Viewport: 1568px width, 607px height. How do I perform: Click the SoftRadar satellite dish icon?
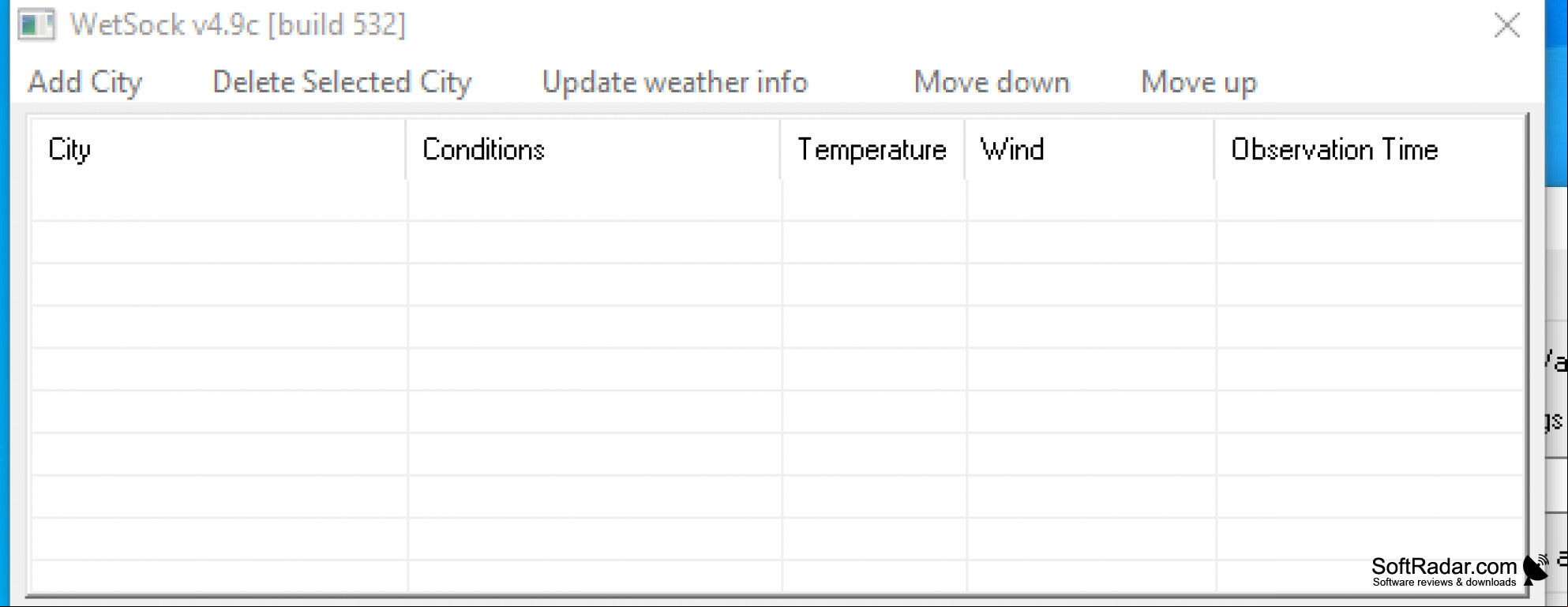pyautogui.click(x=1536, y=570)
